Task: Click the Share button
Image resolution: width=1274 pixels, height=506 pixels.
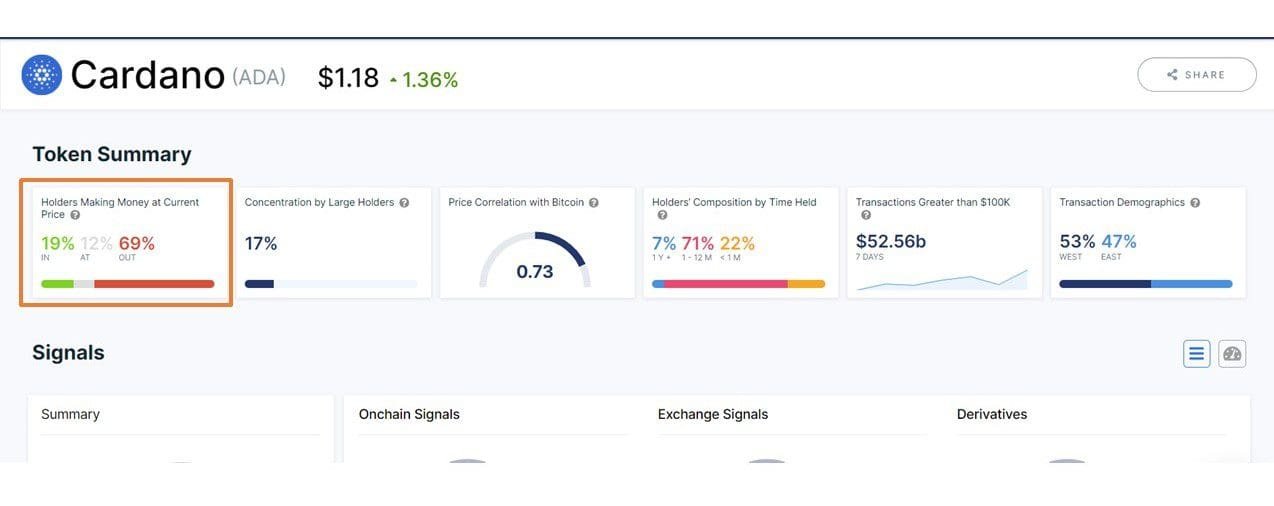Action: 1196,75
